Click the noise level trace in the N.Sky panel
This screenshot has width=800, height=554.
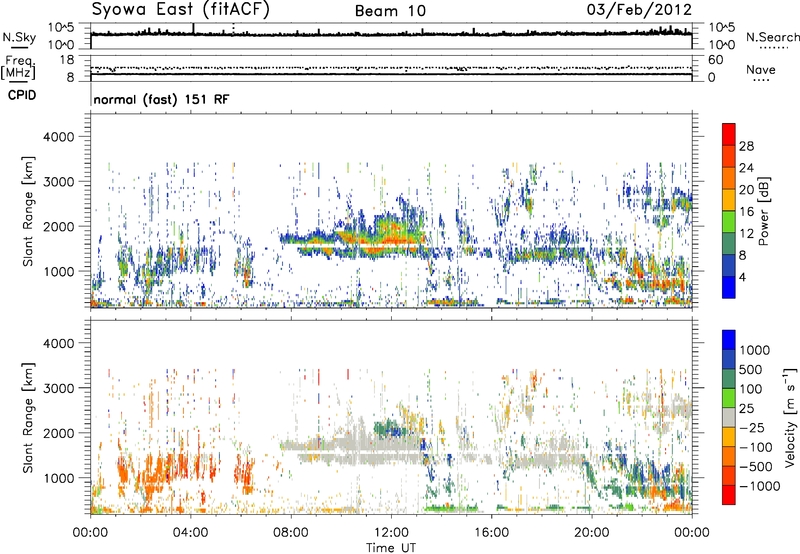(391, 34)
